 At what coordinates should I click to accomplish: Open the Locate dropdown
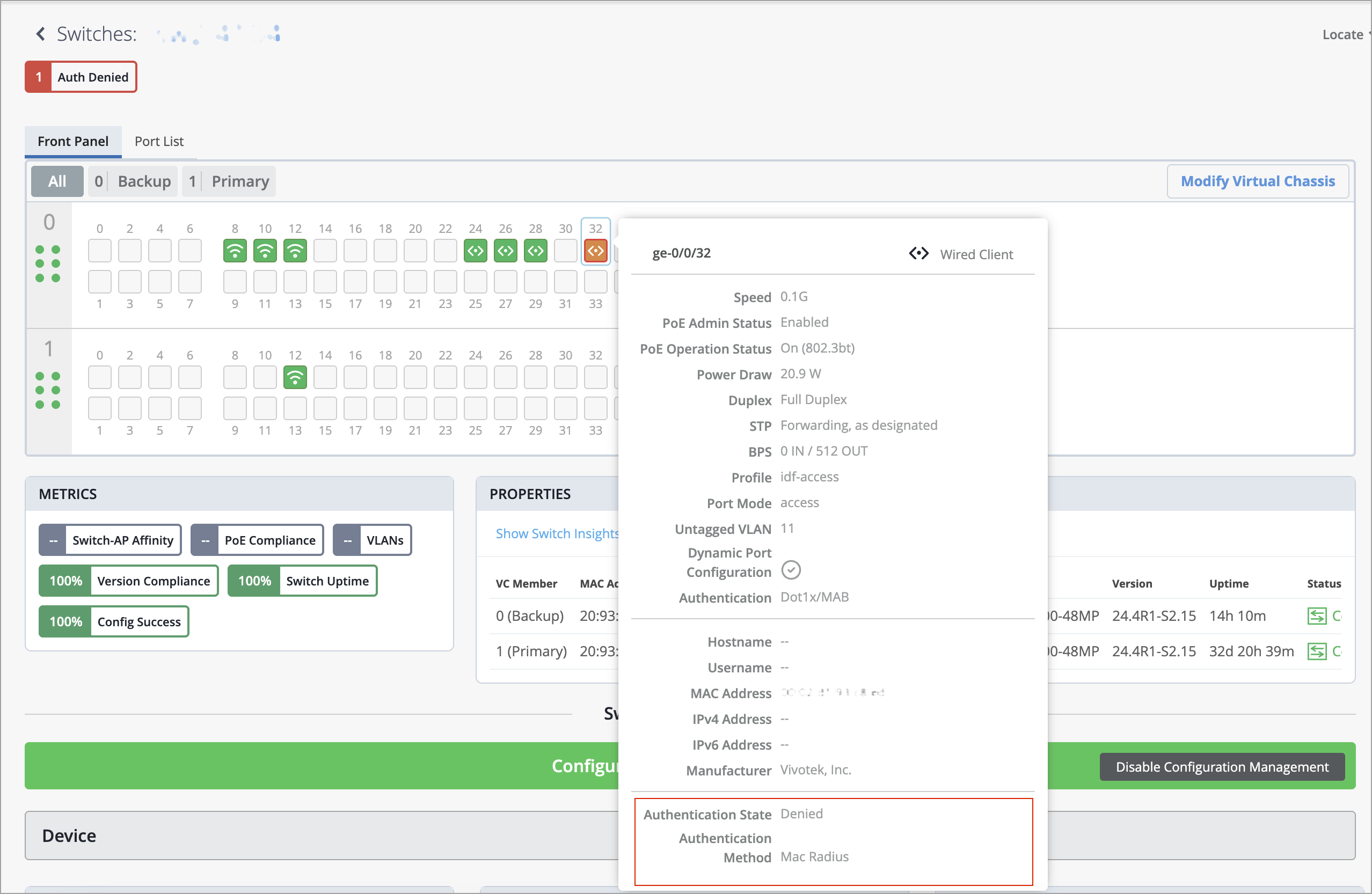pos(1344,34)
